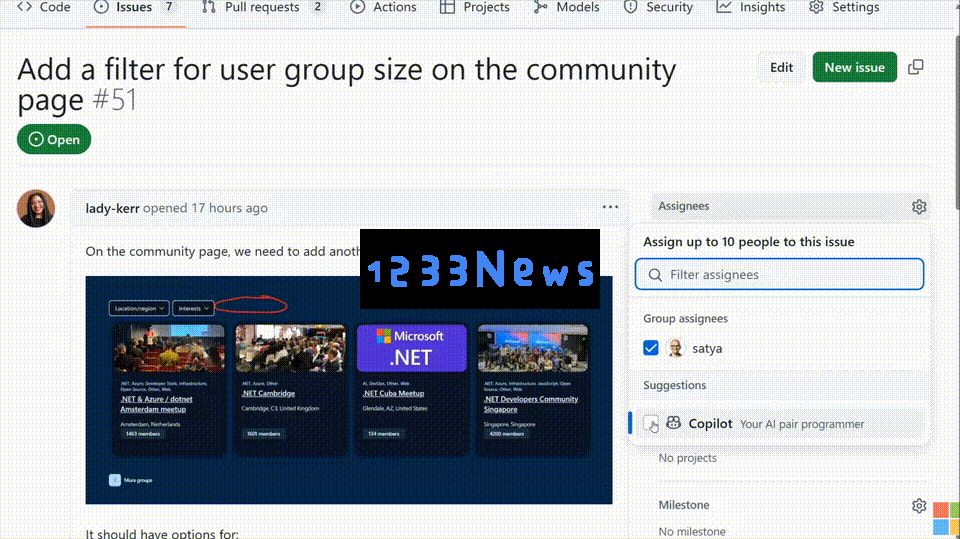Select Copilot AI pair programmer row

coord(779,423)
